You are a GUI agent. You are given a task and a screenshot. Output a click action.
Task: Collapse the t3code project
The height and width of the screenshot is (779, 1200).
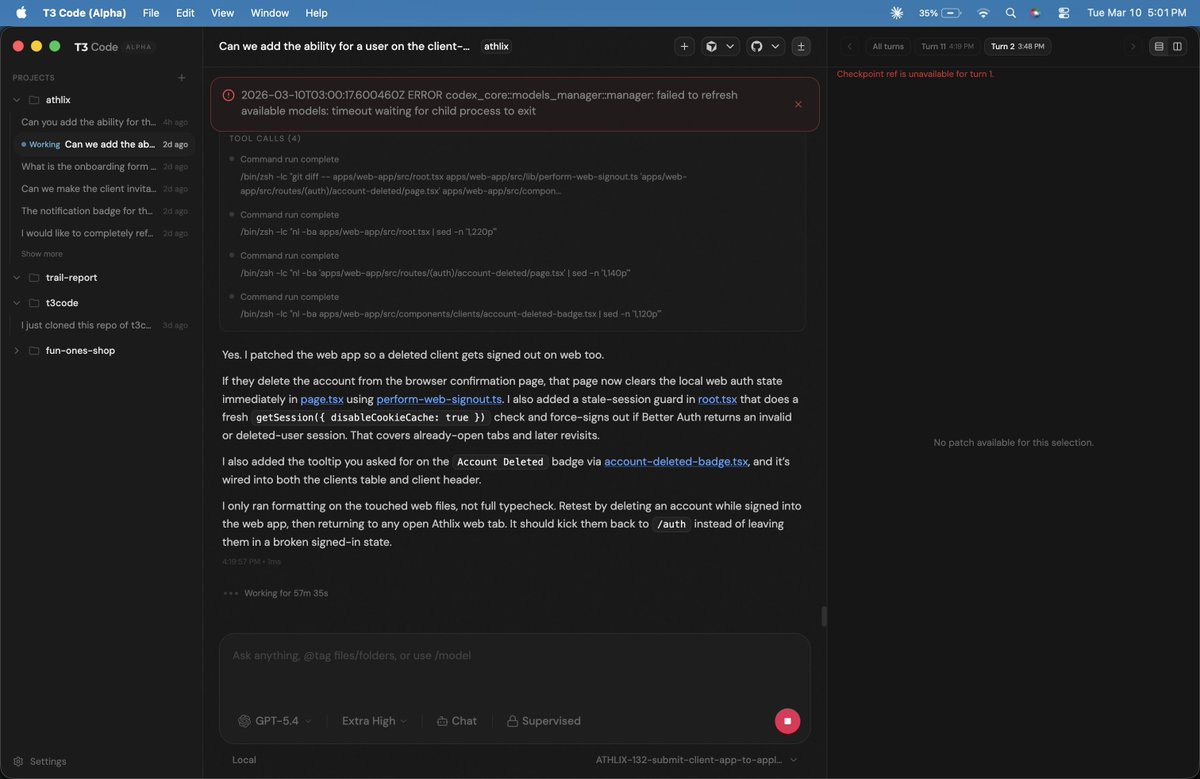pyautogui.click(x=17, y=302)
